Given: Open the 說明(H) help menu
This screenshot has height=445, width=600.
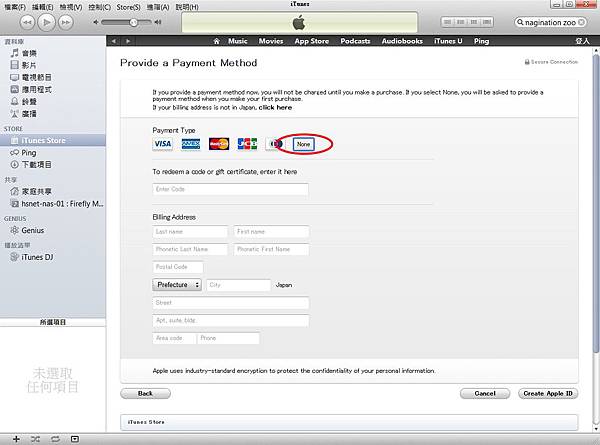Looking at the screenshot, I should [187, 7].
